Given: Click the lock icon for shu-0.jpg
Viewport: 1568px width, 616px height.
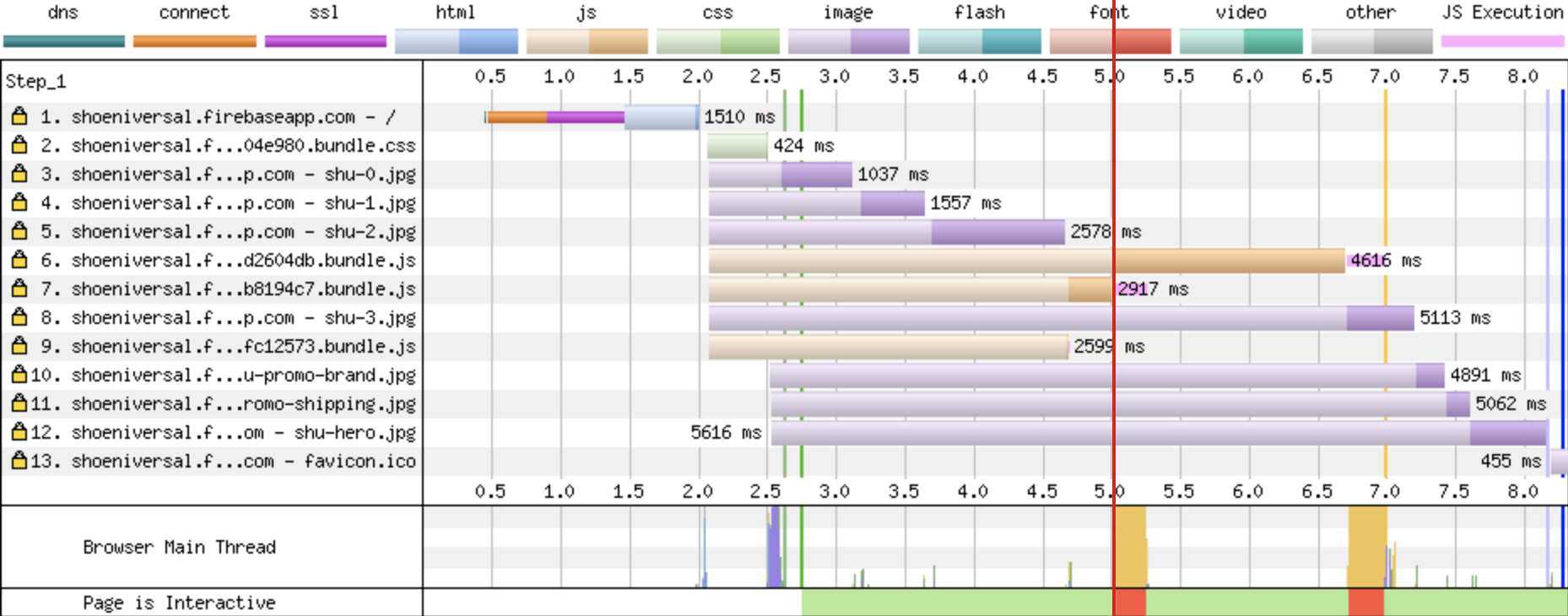Looking at the screenshot, I should 19,174.
